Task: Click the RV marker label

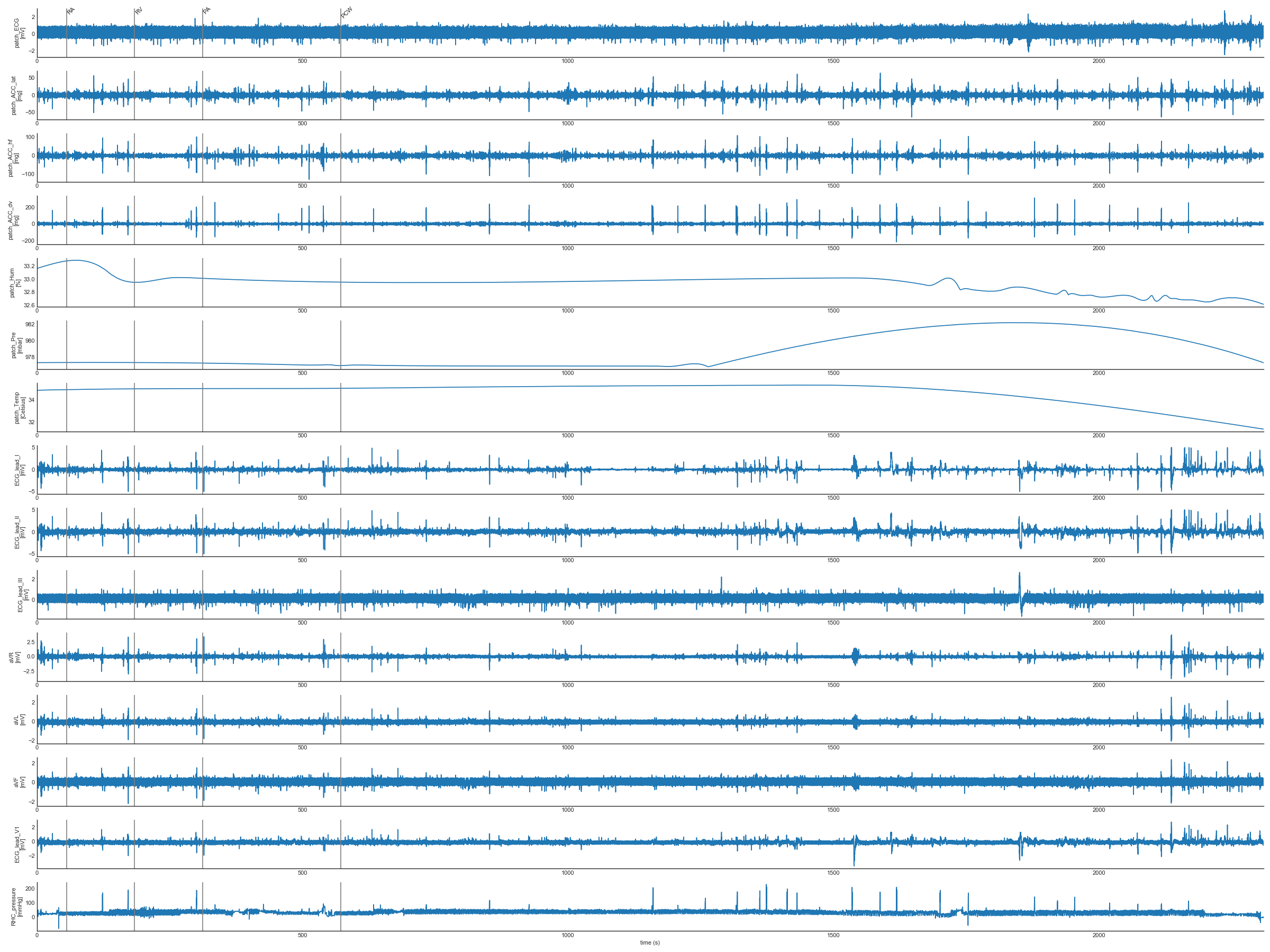Action: point(138,11)
